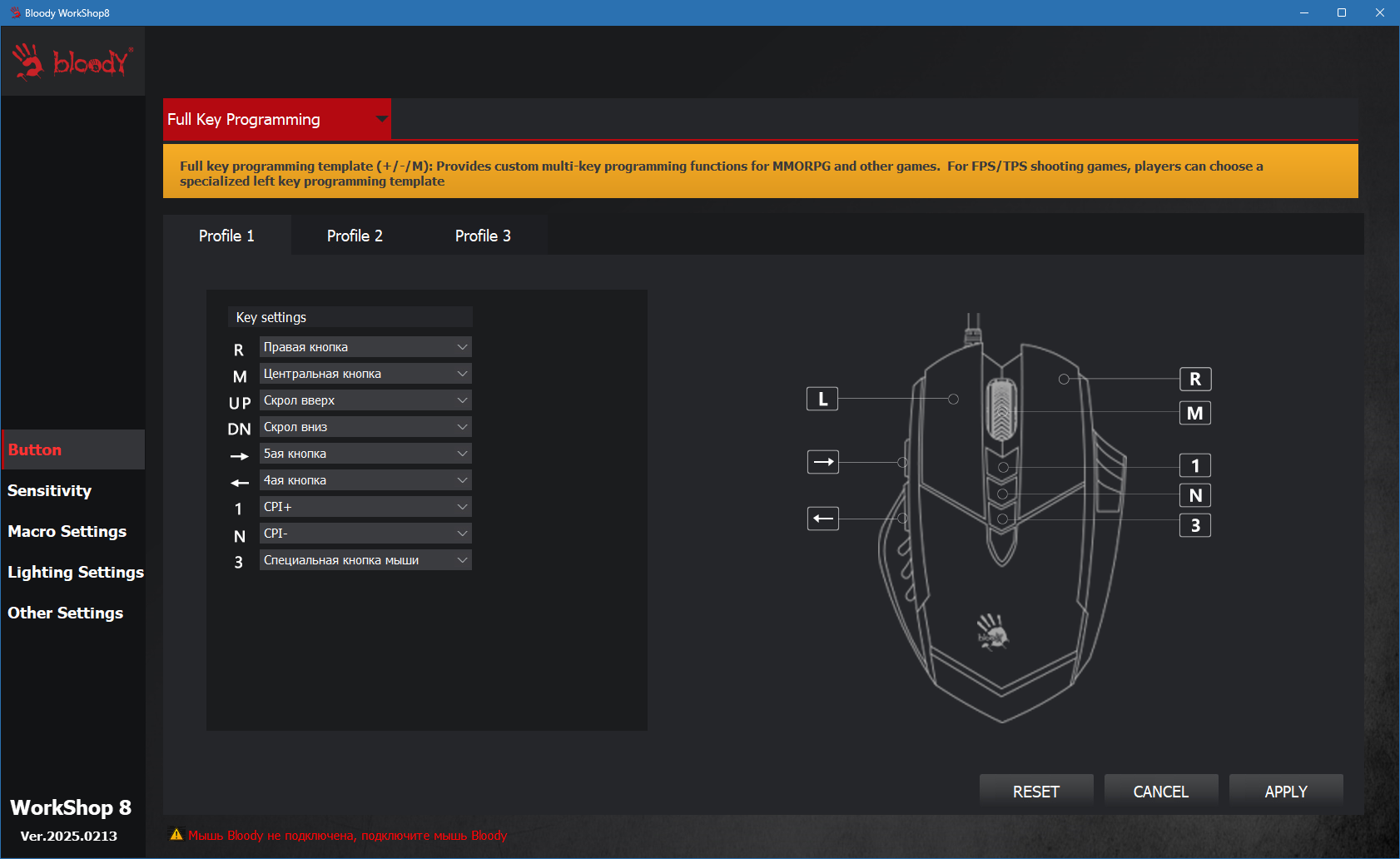
Task: Maximize the Bloody WorkShop8 window
Action: click(x=1342, y=12)
